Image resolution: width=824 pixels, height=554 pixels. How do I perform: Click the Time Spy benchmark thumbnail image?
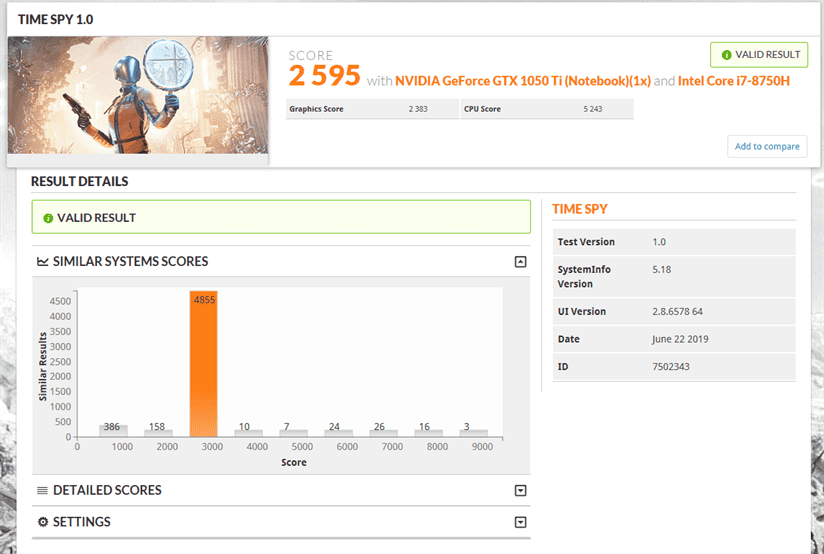138,95
